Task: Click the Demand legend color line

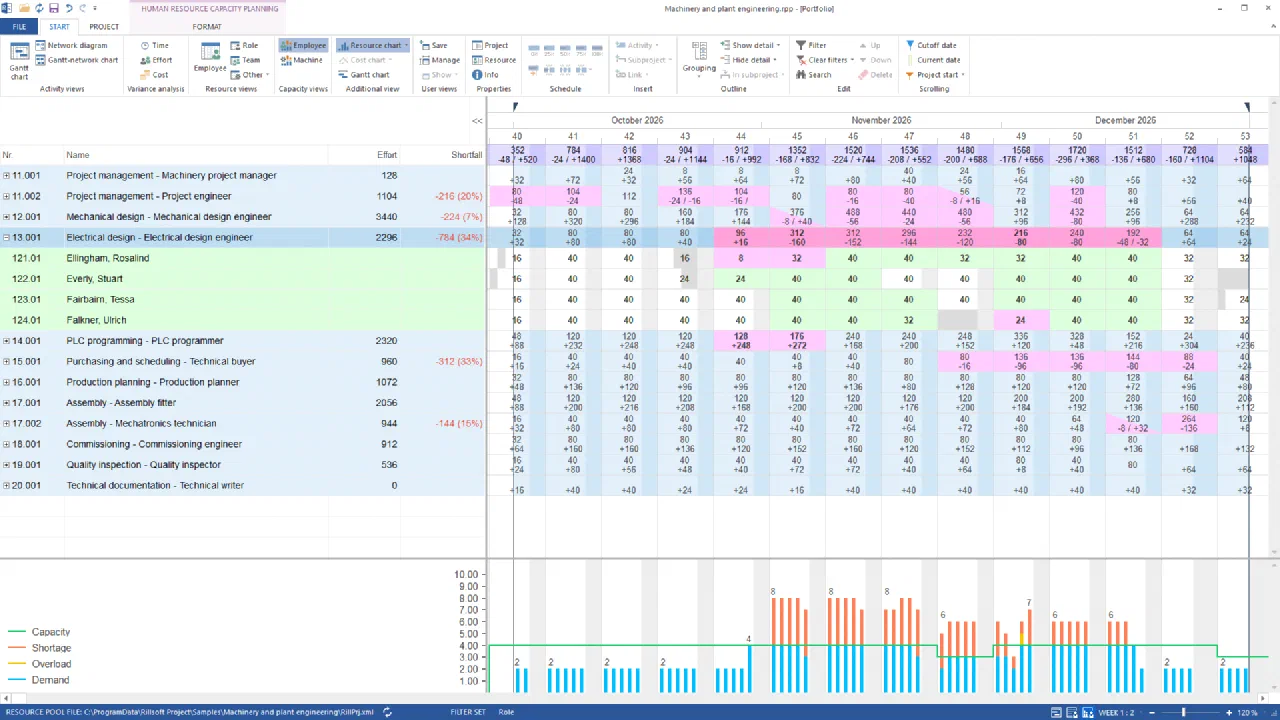Action: (18, 680)
